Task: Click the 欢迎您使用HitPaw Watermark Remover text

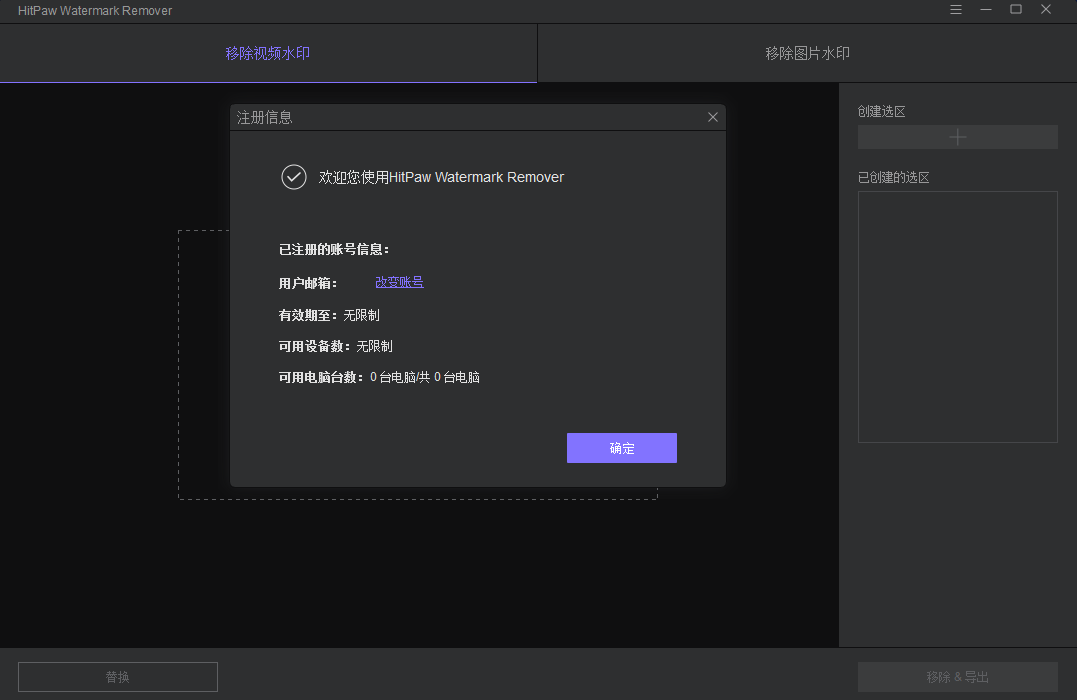Action: (x=441, y=177)
